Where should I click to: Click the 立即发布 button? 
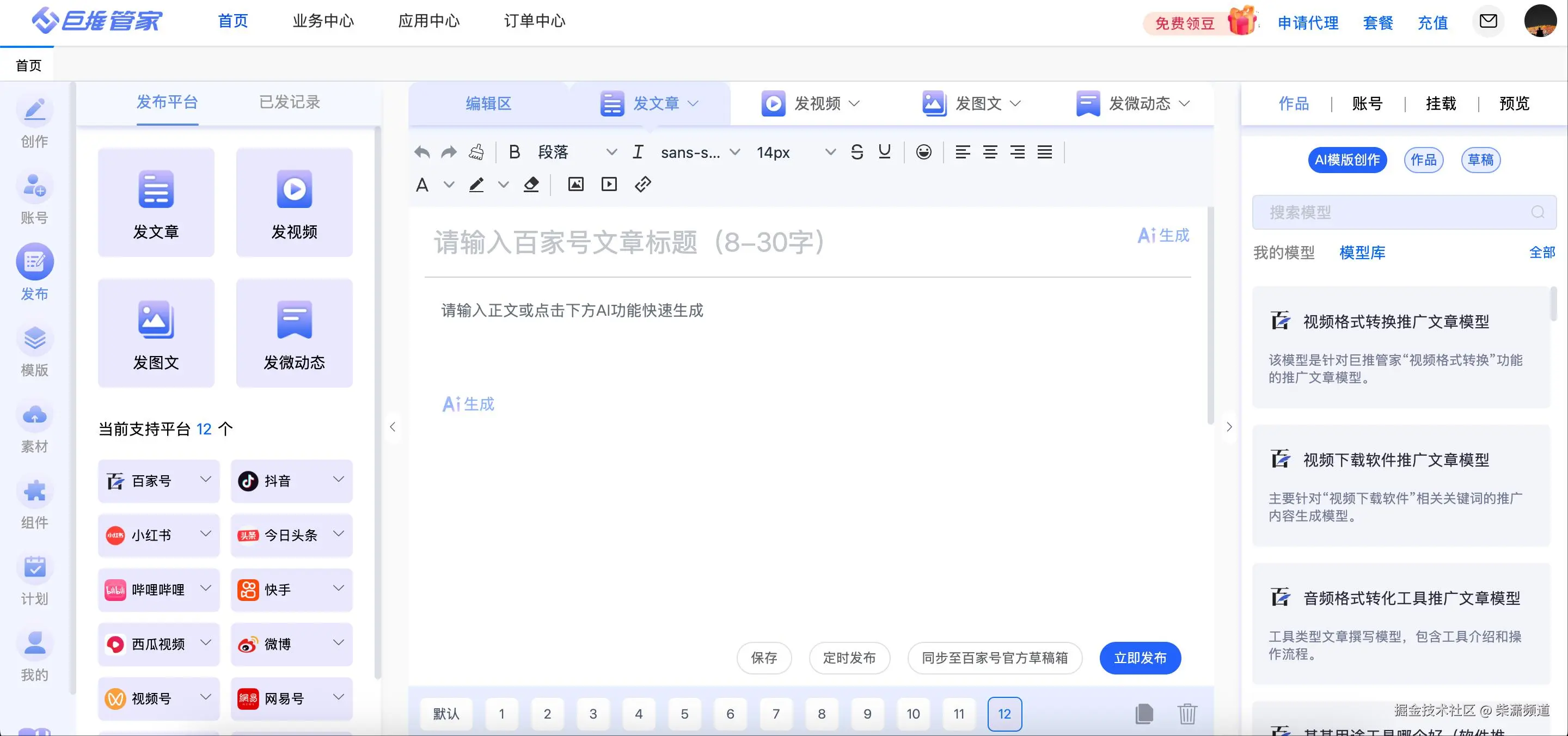pyautogui.click(x=1140, y=658)
